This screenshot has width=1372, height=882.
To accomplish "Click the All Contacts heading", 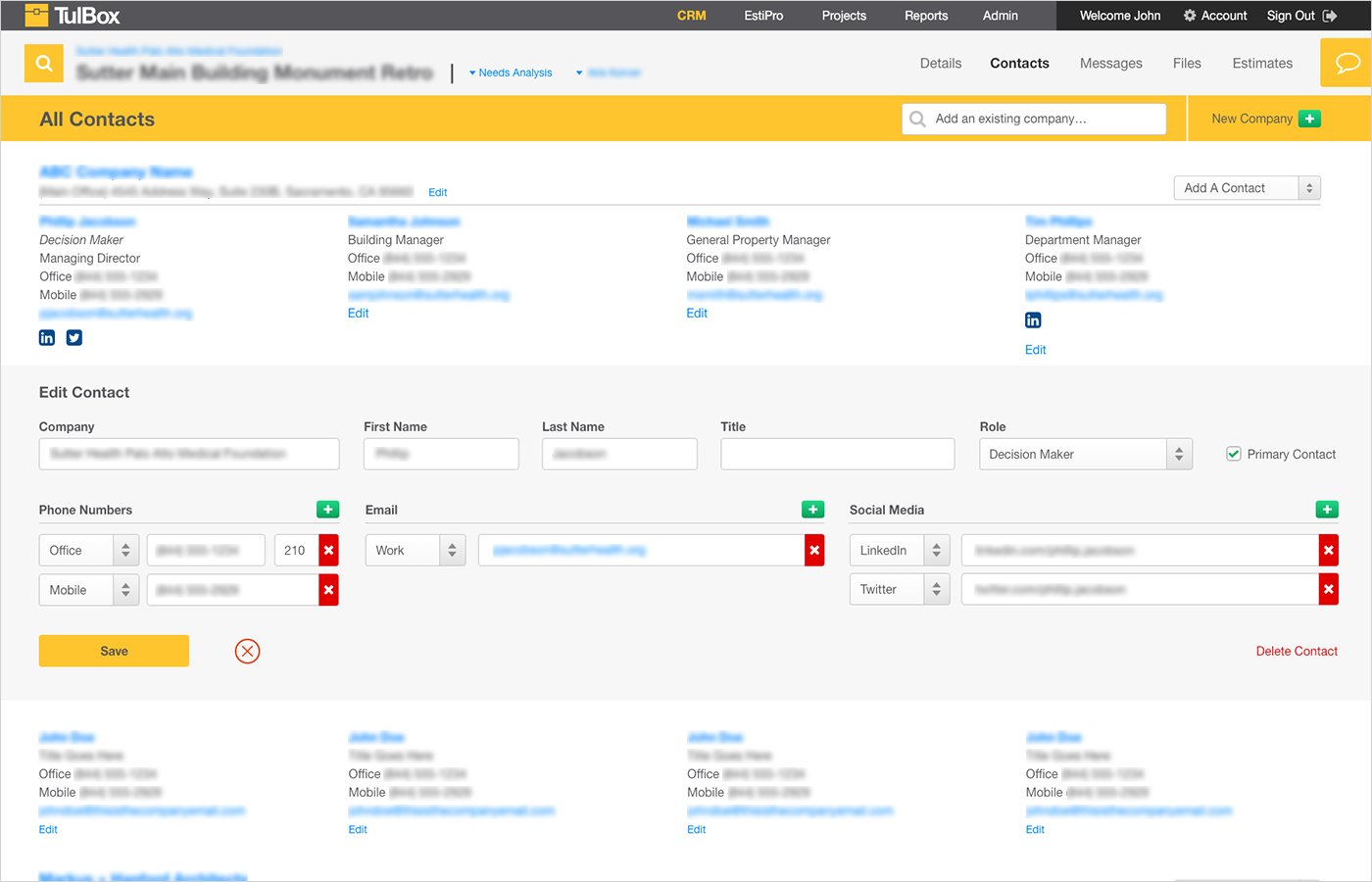I will point(97,119).
